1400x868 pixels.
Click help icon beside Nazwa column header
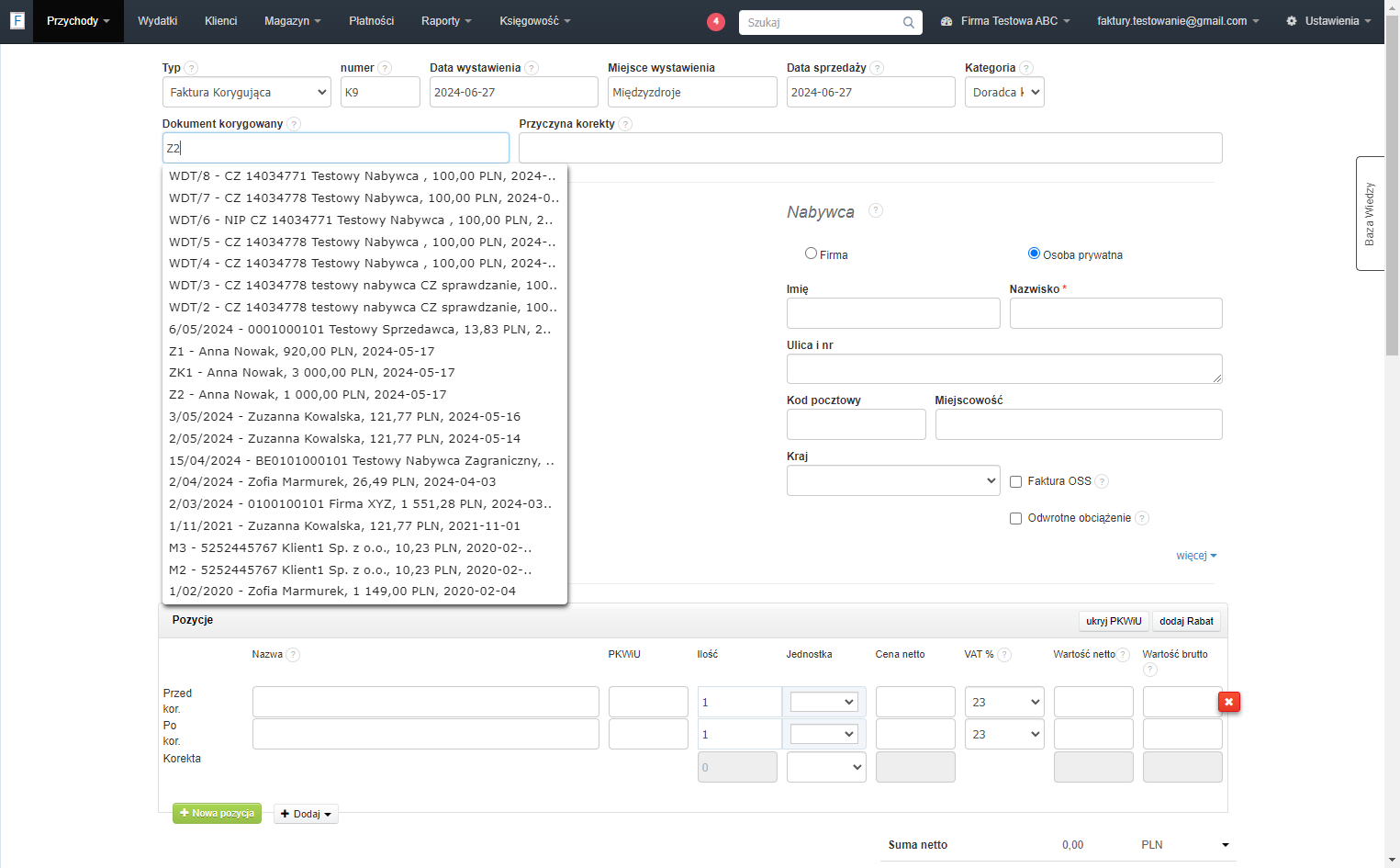coord(293,655)
